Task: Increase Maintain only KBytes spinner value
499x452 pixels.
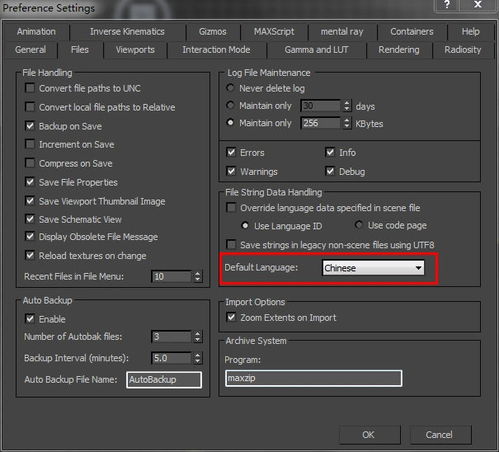Action: point(347,120)
